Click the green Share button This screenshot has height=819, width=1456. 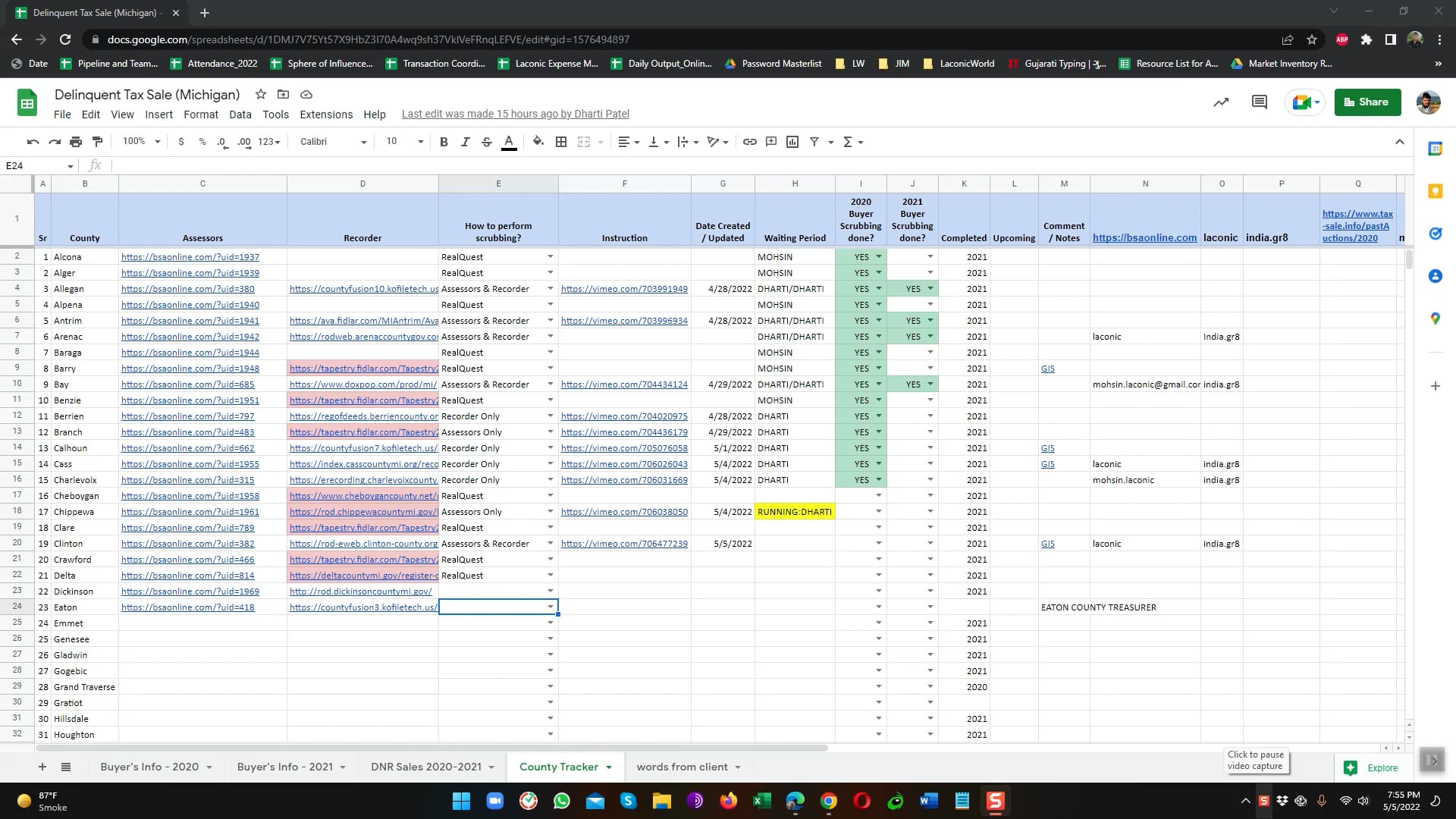pyautogui.click(x=1367, y=102)
